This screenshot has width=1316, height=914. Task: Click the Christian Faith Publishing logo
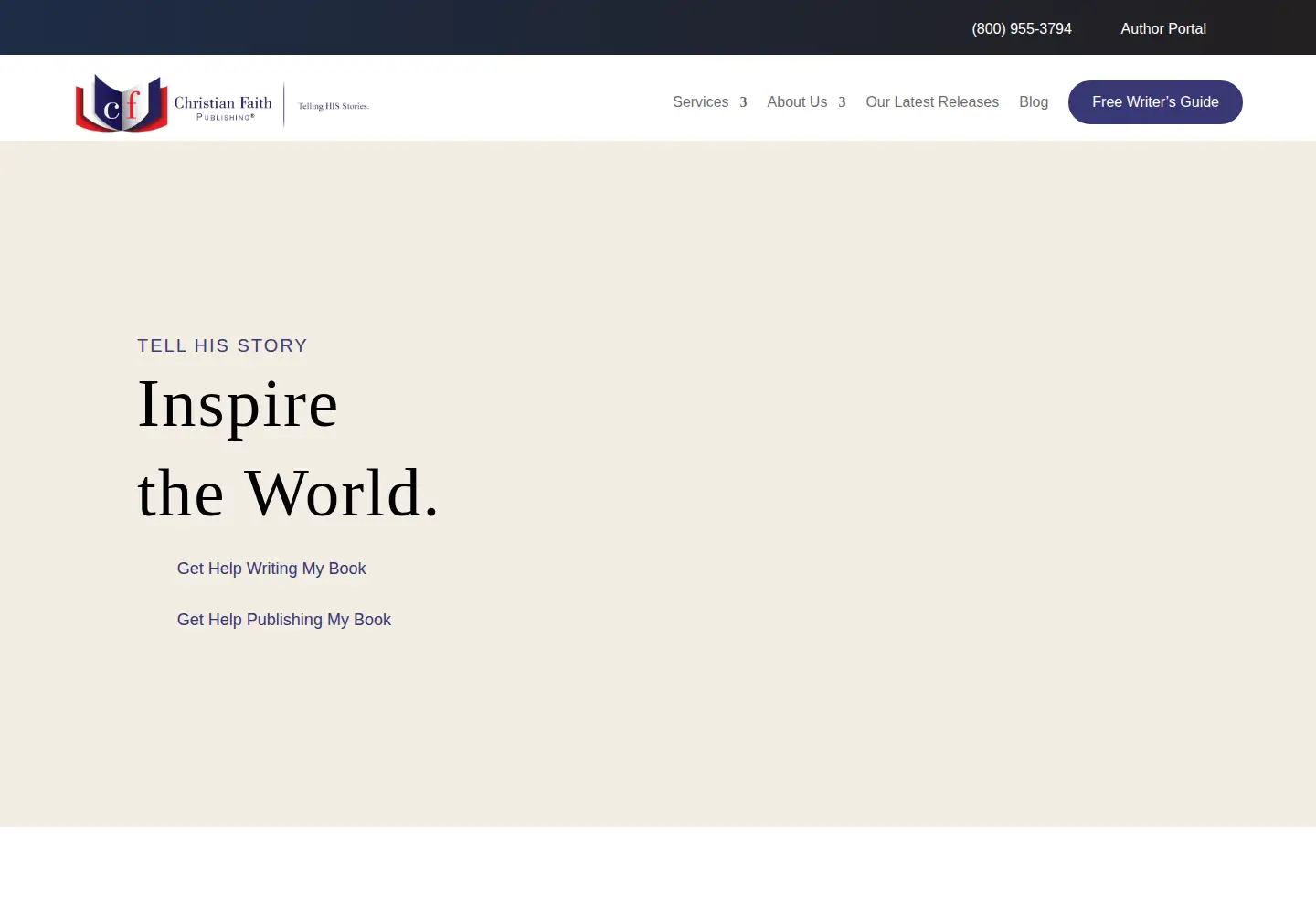pos(222,103)
